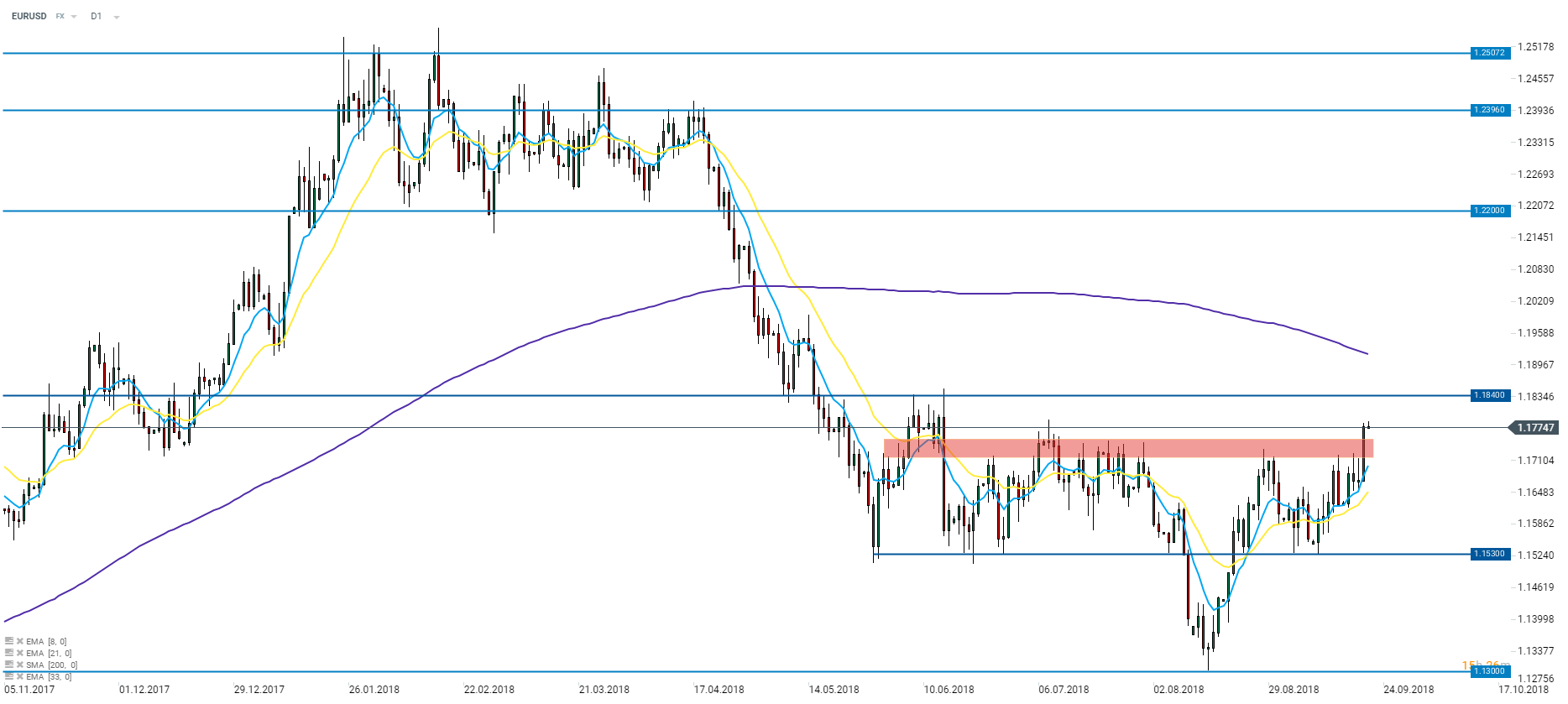Click the 1.20830 price axis label

(1536, 269)
